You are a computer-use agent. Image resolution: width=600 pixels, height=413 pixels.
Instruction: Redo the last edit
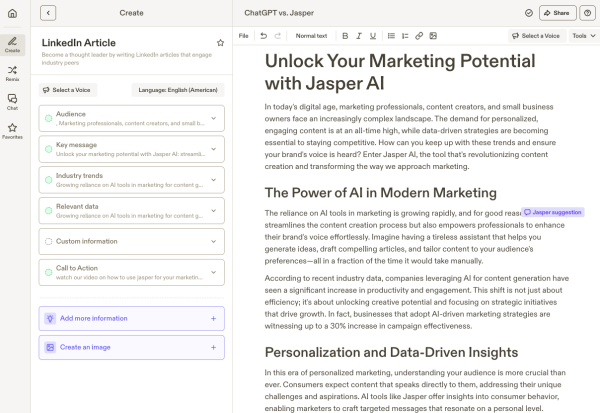(x=278, y=36)
